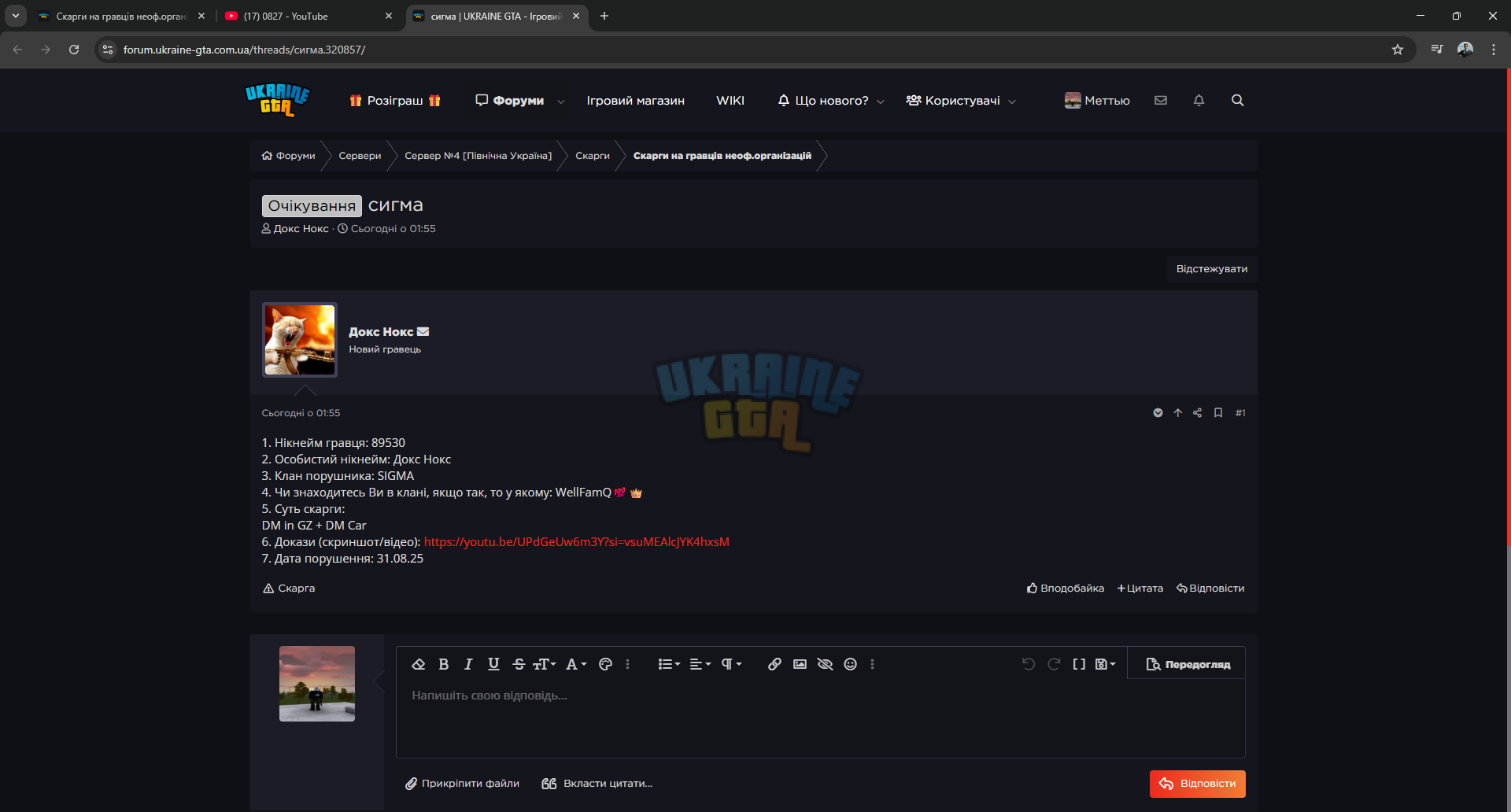Click thread author Докс Нокс under title
Viewport: 1511px width, 812px height.
pyautogui.click(x=301, y=229)
